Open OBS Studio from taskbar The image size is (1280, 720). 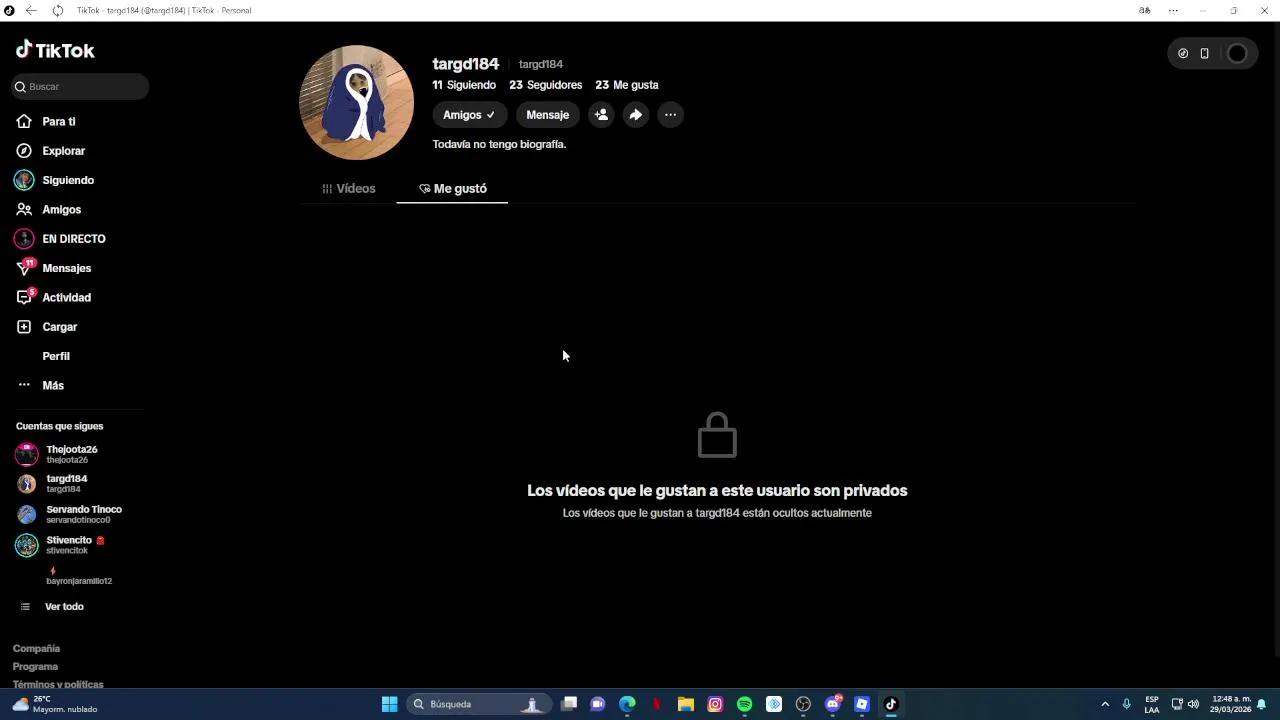pos(803,704)
